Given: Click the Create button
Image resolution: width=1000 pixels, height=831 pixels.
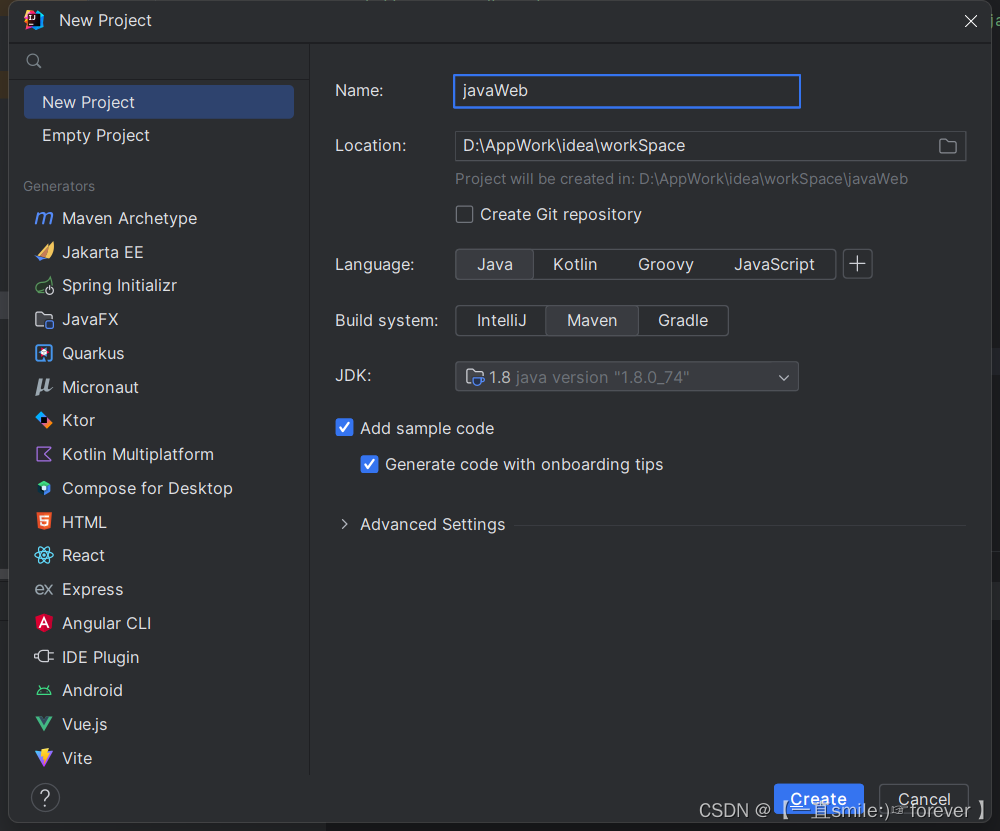Looking at the screenshot, I should click(819, 799).
